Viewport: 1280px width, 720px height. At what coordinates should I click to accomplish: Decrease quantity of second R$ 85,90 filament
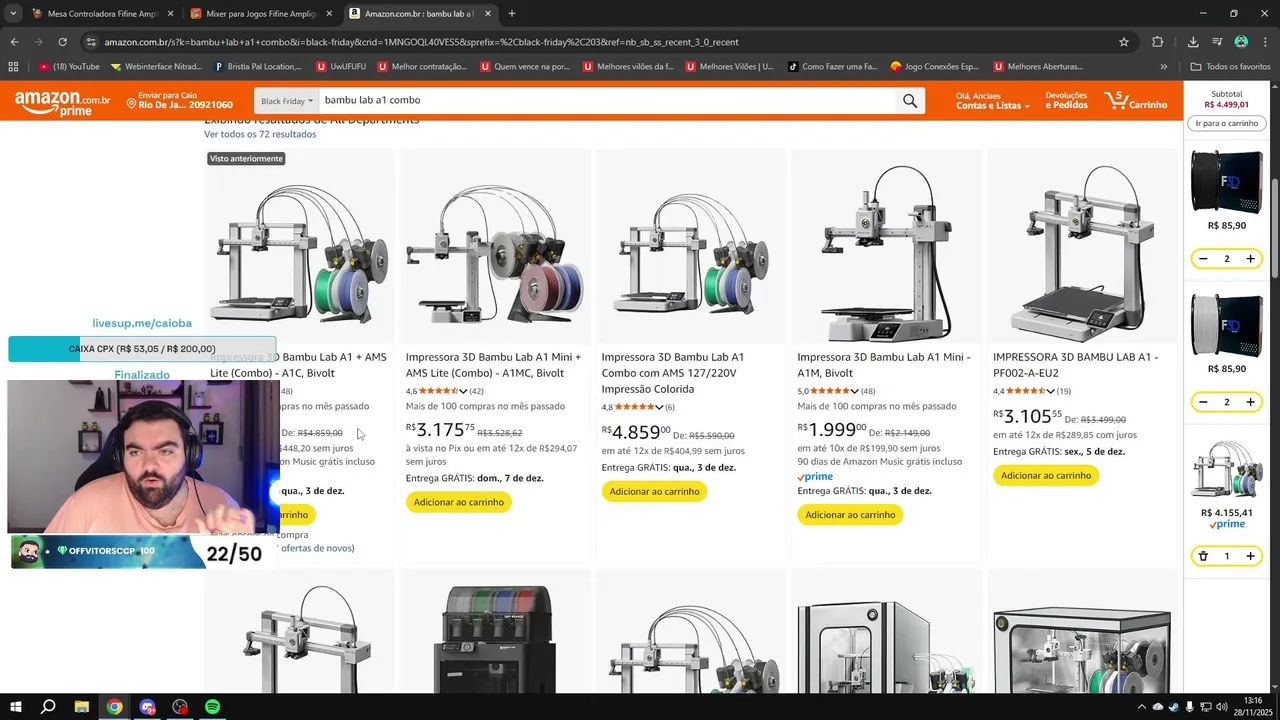tap(1203, 402)
